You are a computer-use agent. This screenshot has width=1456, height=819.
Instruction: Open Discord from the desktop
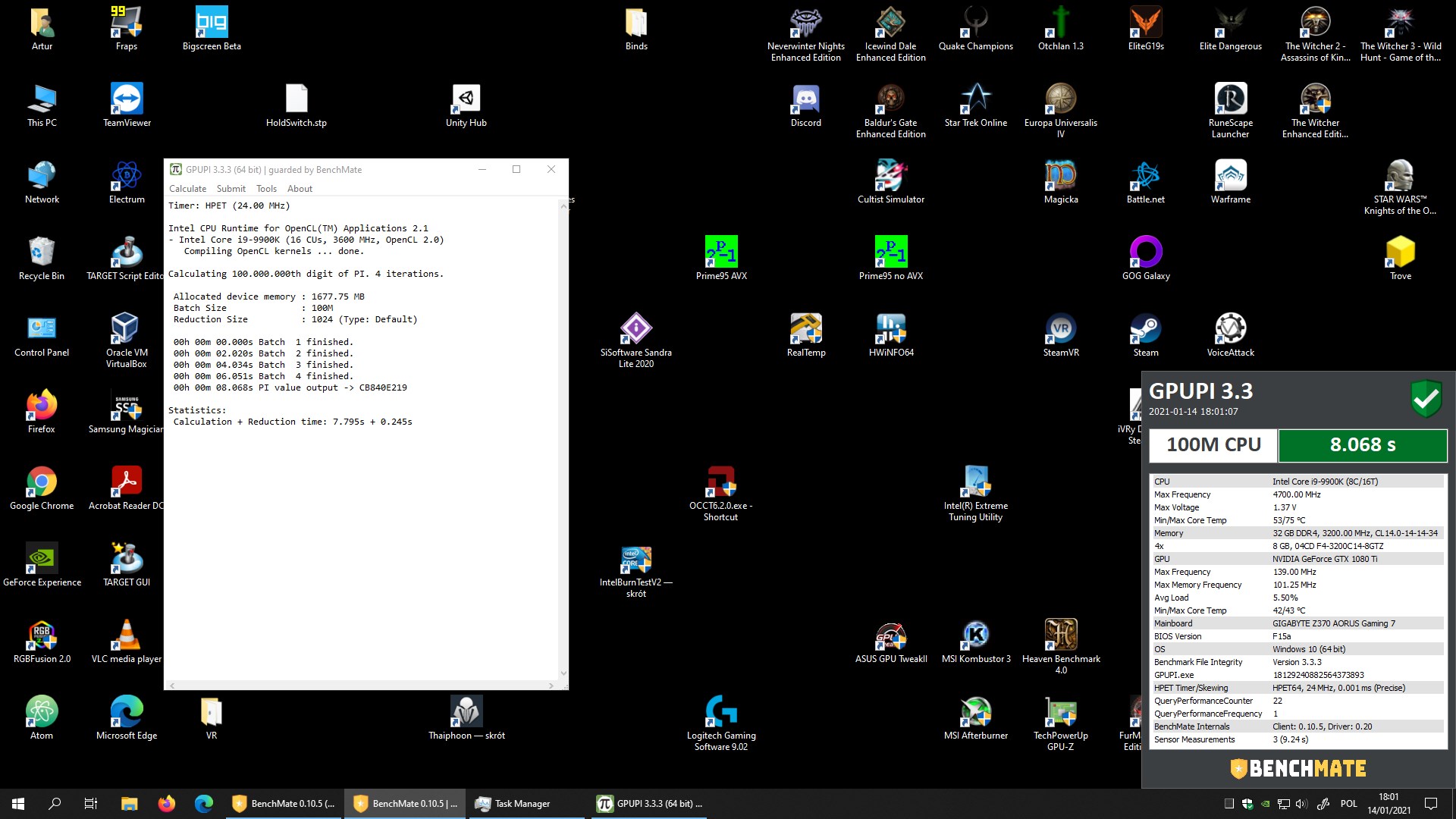(806, 105)
